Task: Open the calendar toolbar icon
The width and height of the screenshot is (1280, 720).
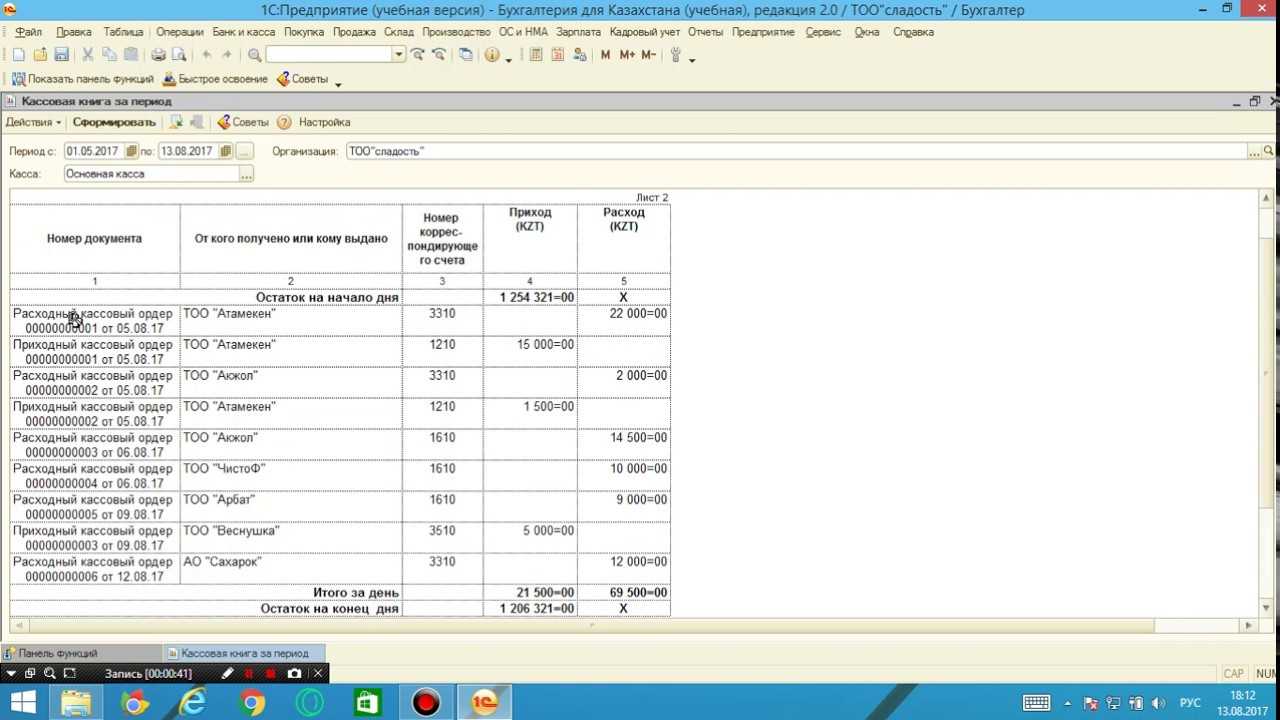Action: 556,55
